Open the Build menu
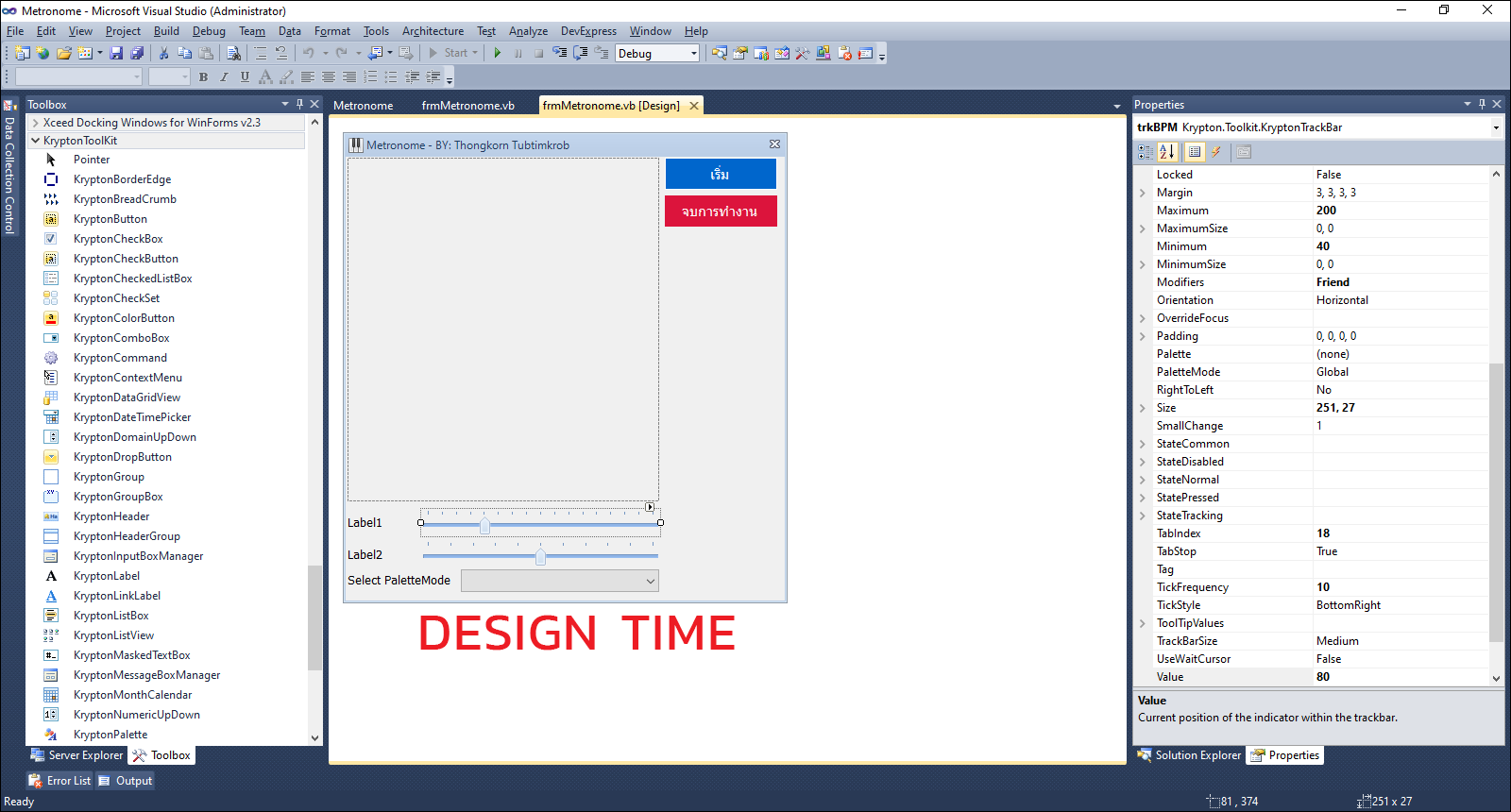 166,31
